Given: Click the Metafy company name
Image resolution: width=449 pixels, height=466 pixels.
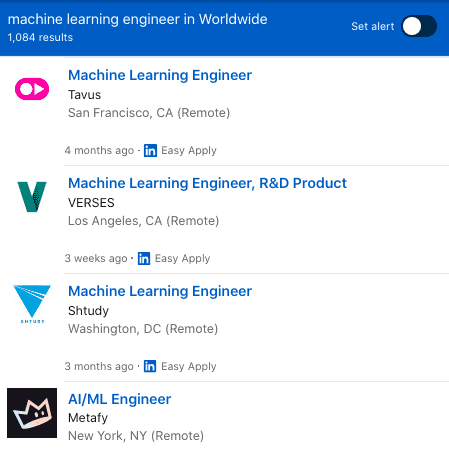Looking at the screenshot, I should pos(88,418).
